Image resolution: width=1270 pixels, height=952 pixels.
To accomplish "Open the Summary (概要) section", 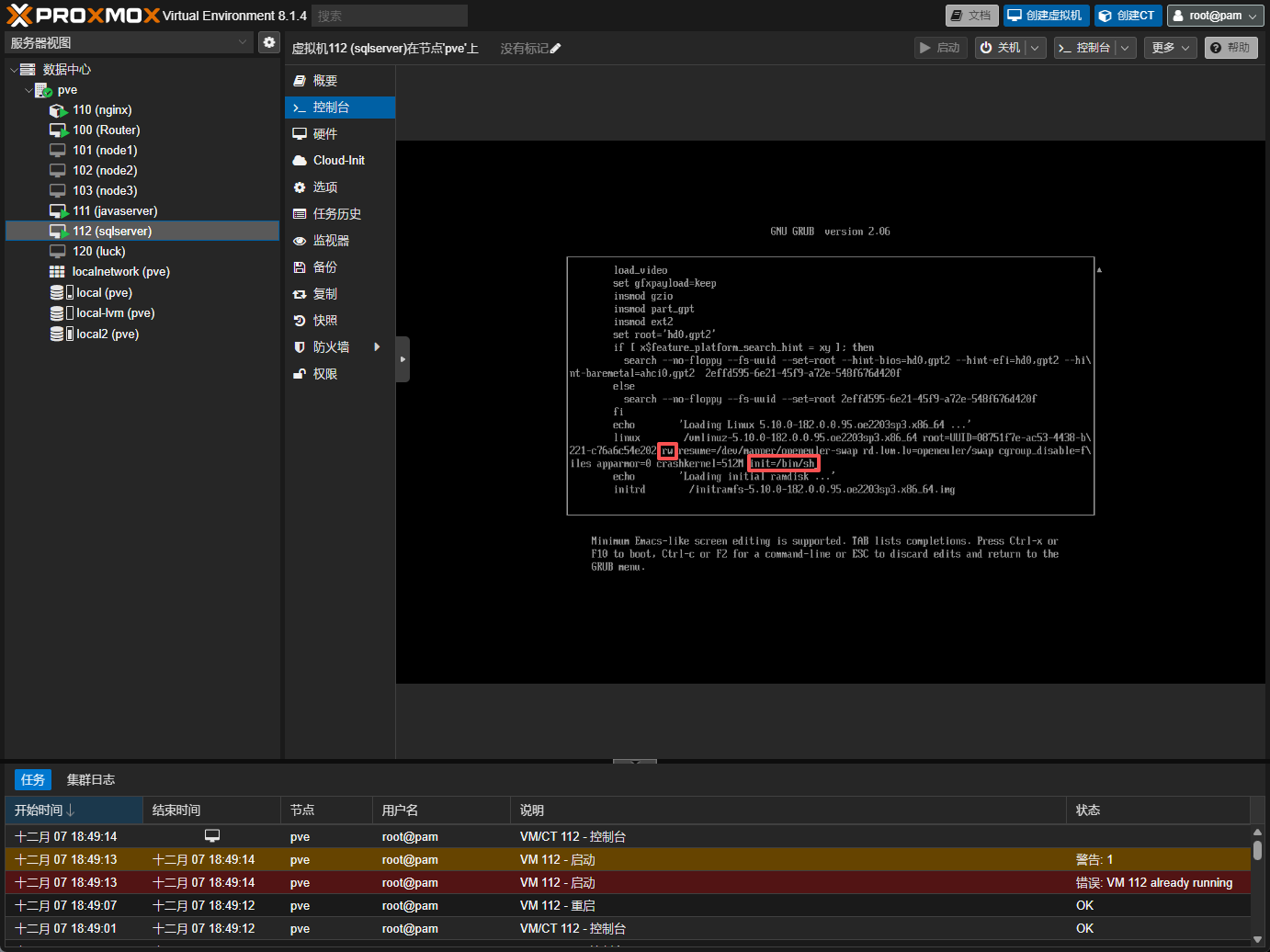I will tap(340, 81).
